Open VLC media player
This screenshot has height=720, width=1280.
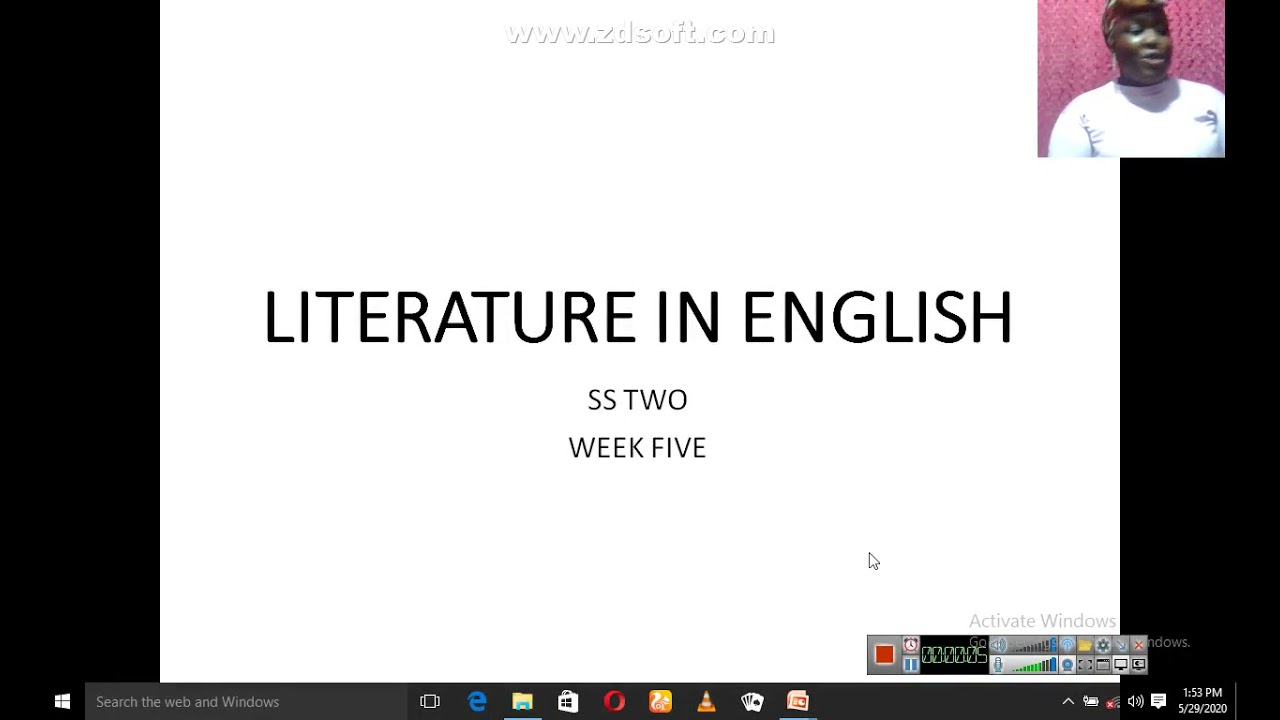(x=706, y=701)
